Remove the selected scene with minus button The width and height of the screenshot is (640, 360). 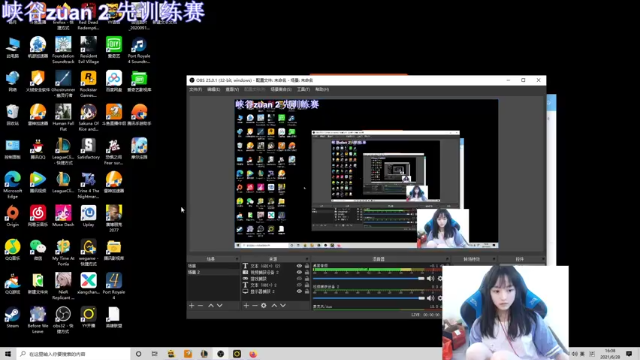click(x=200, y=305)
